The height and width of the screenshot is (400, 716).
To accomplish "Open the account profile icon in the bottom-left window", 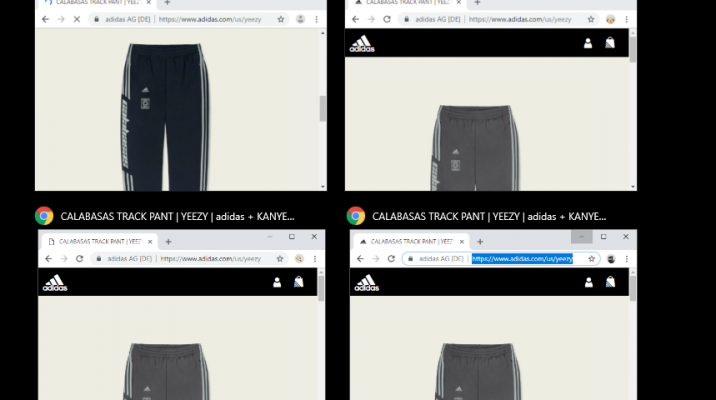I will 277,282.
